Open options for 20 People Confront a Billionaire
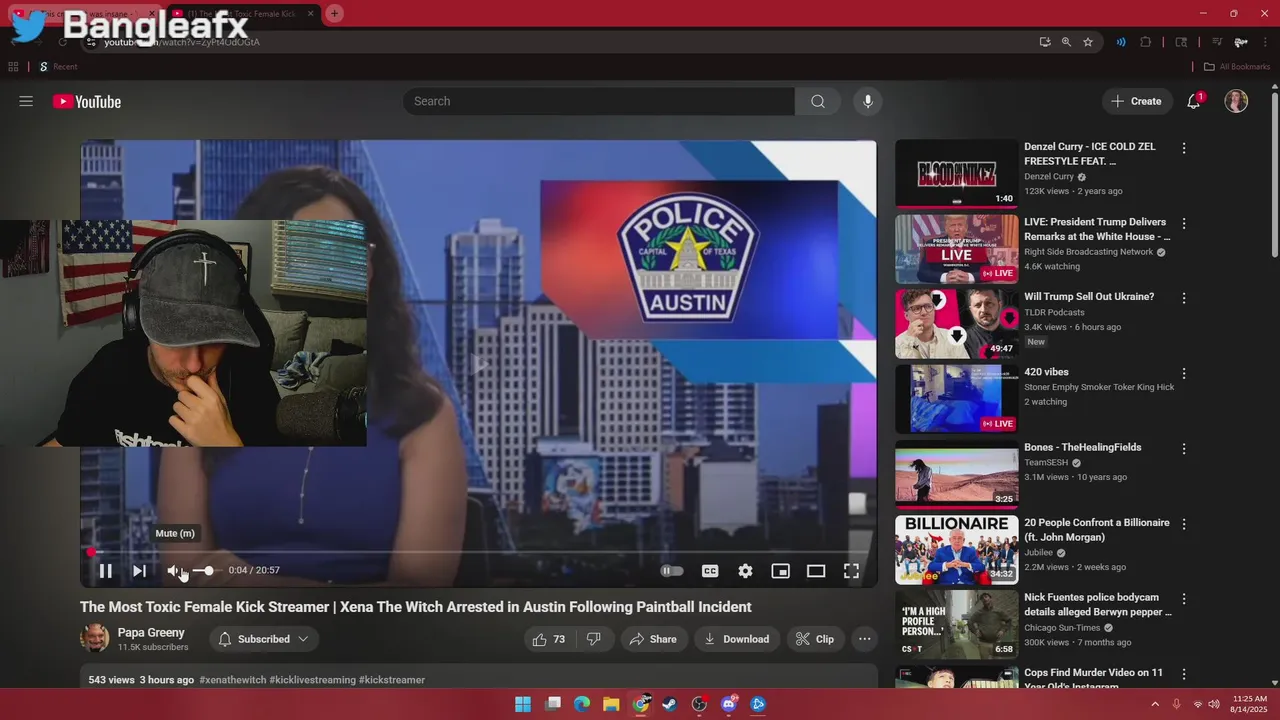 point(1184,524)
